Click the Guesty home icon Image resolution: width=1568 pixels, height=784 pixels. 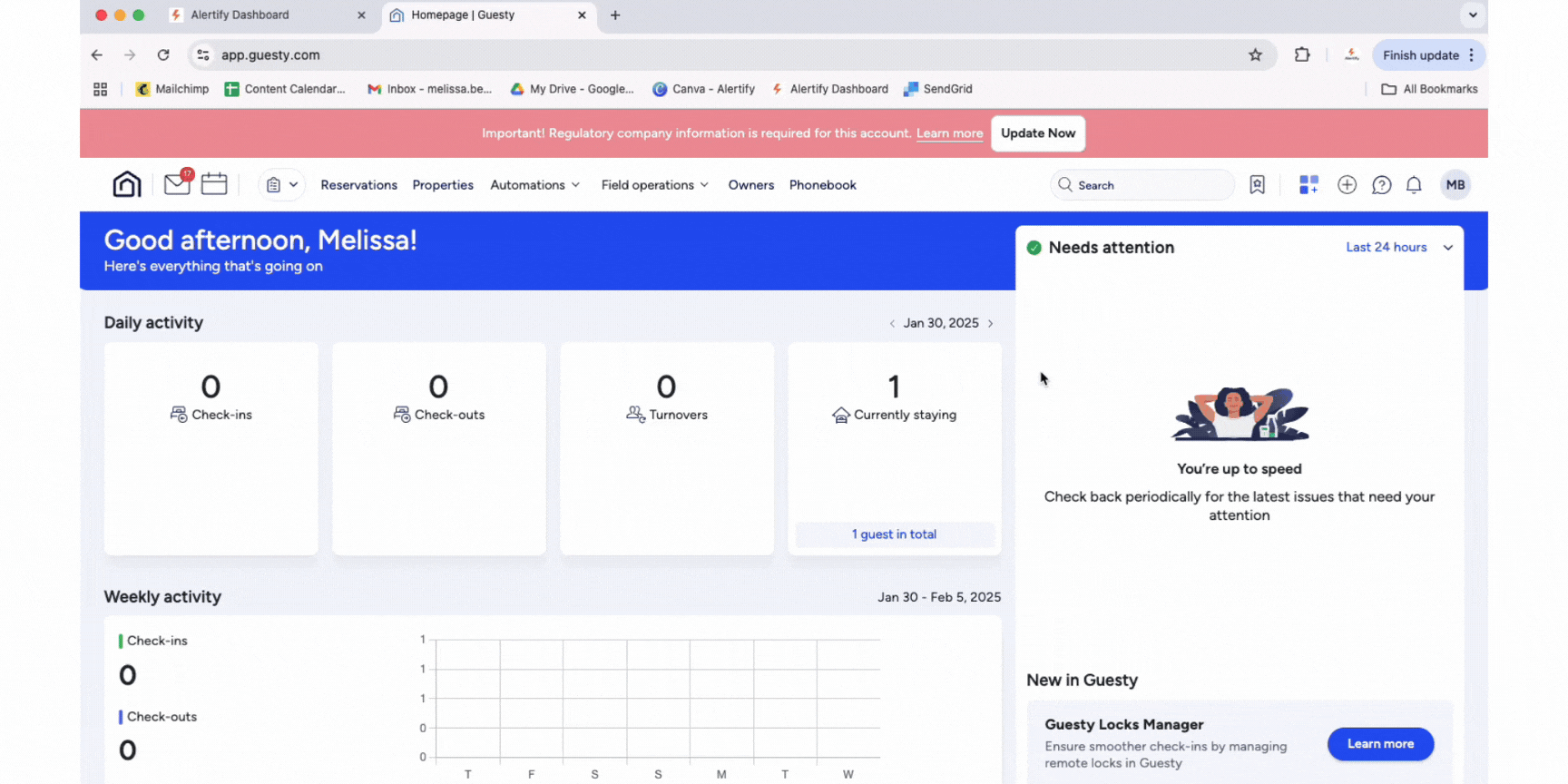(127, 184)
